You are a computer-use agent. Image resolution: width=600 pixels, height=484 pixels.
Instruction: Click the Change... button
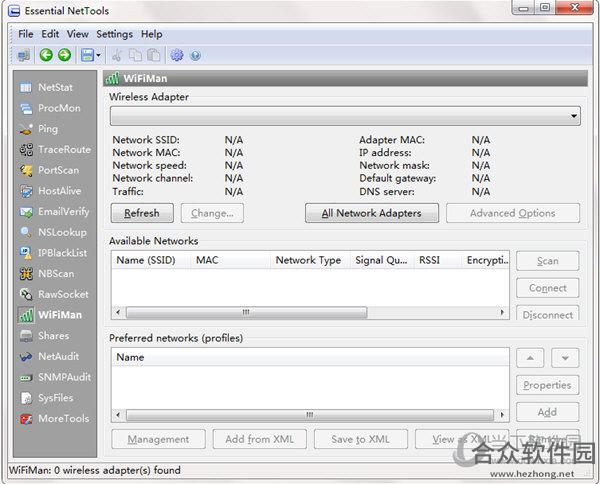pyautogui.click(x=212, y=213)
